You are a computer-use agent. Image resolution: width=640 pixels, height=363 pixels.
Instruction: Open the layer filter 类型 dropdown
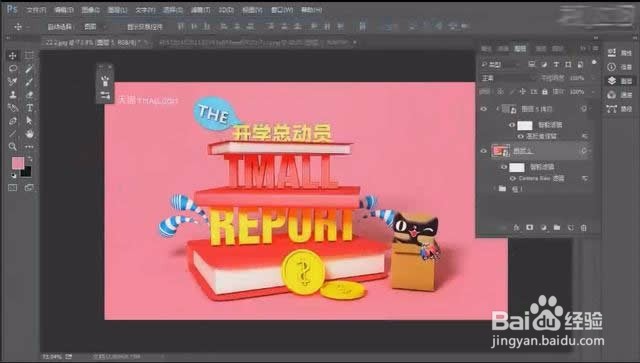(x=501, y=65)
